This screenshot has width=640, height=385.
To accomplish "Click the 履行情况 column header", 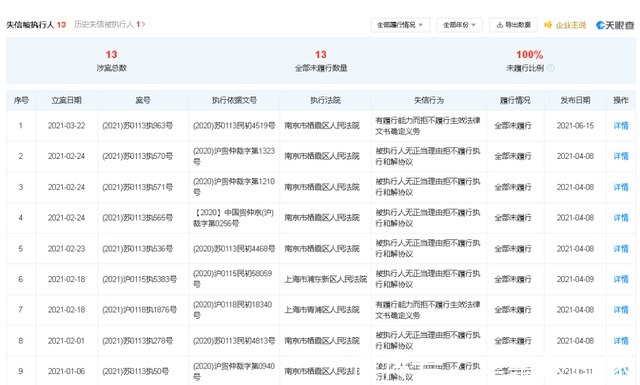I will point(515,100).
